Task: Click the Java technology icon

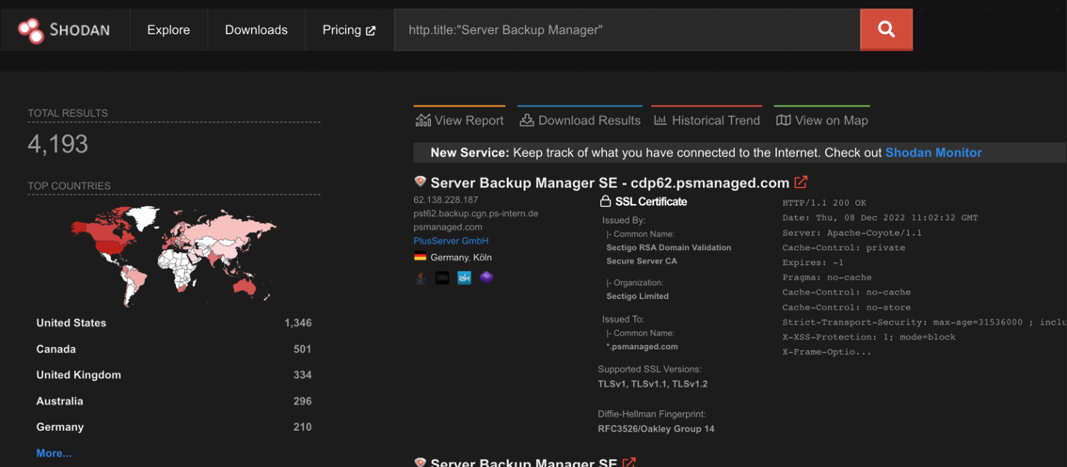Action: (421, 278)
